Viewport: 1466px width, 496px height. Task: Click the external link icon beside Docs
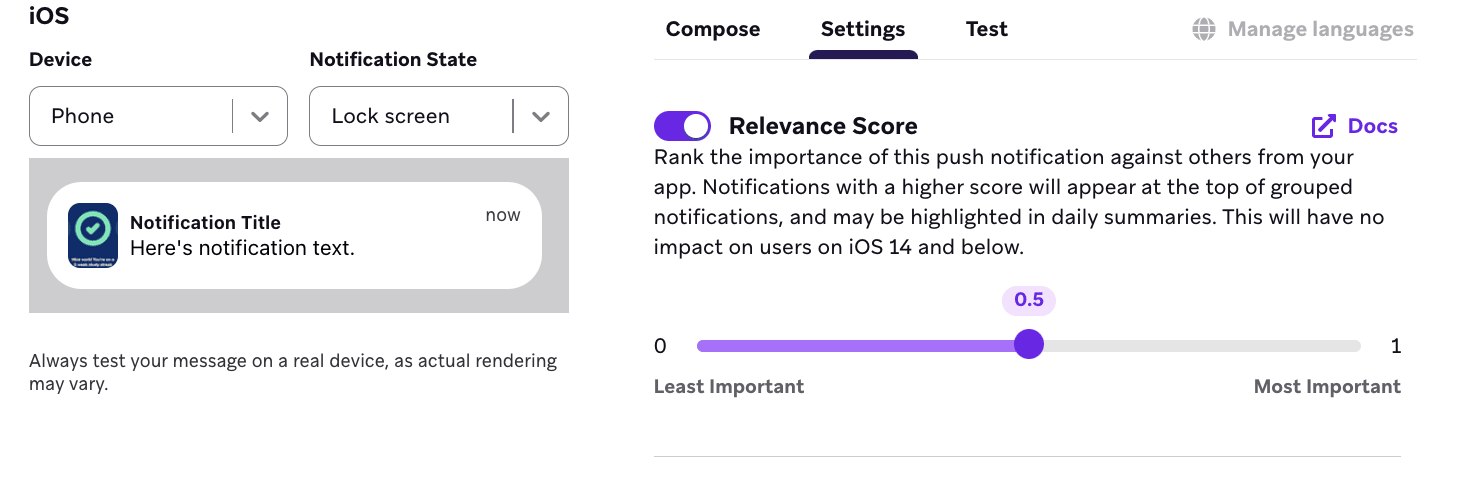1324,126
